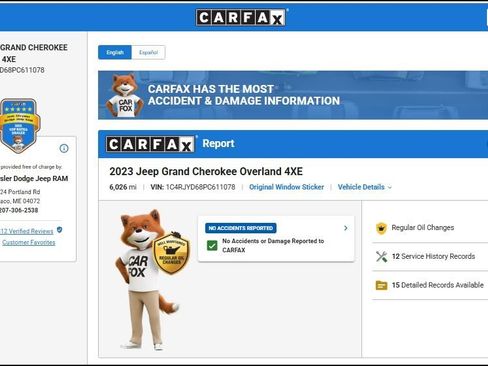
Task: Expand the Vehicle Details dropdown
Action: click(365, 187)
